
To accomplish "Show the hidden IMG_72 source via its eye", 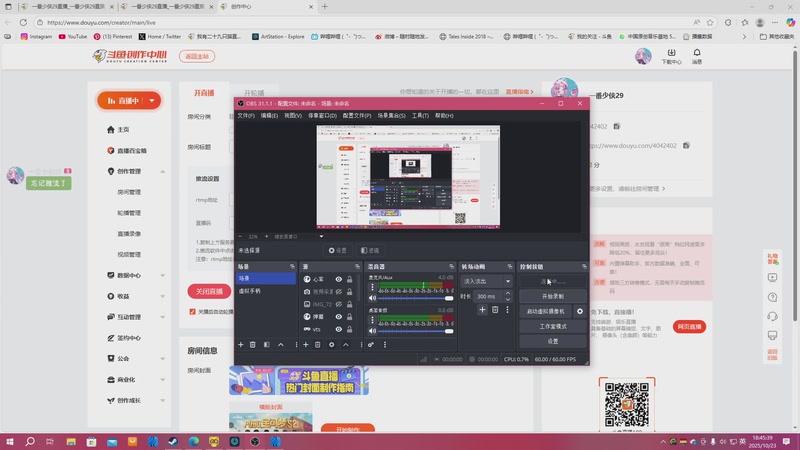I will tap(338, 304).
